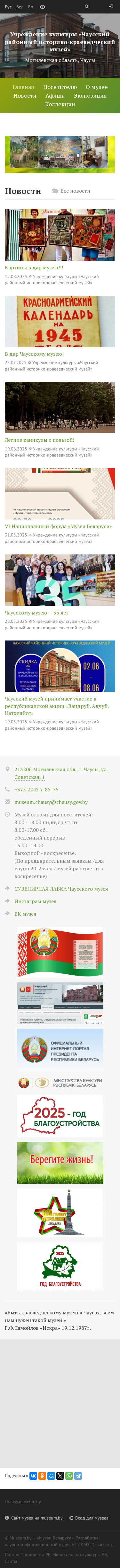Share via Telegram icon
This screenshot has height=1568, width=120.
78,1476
